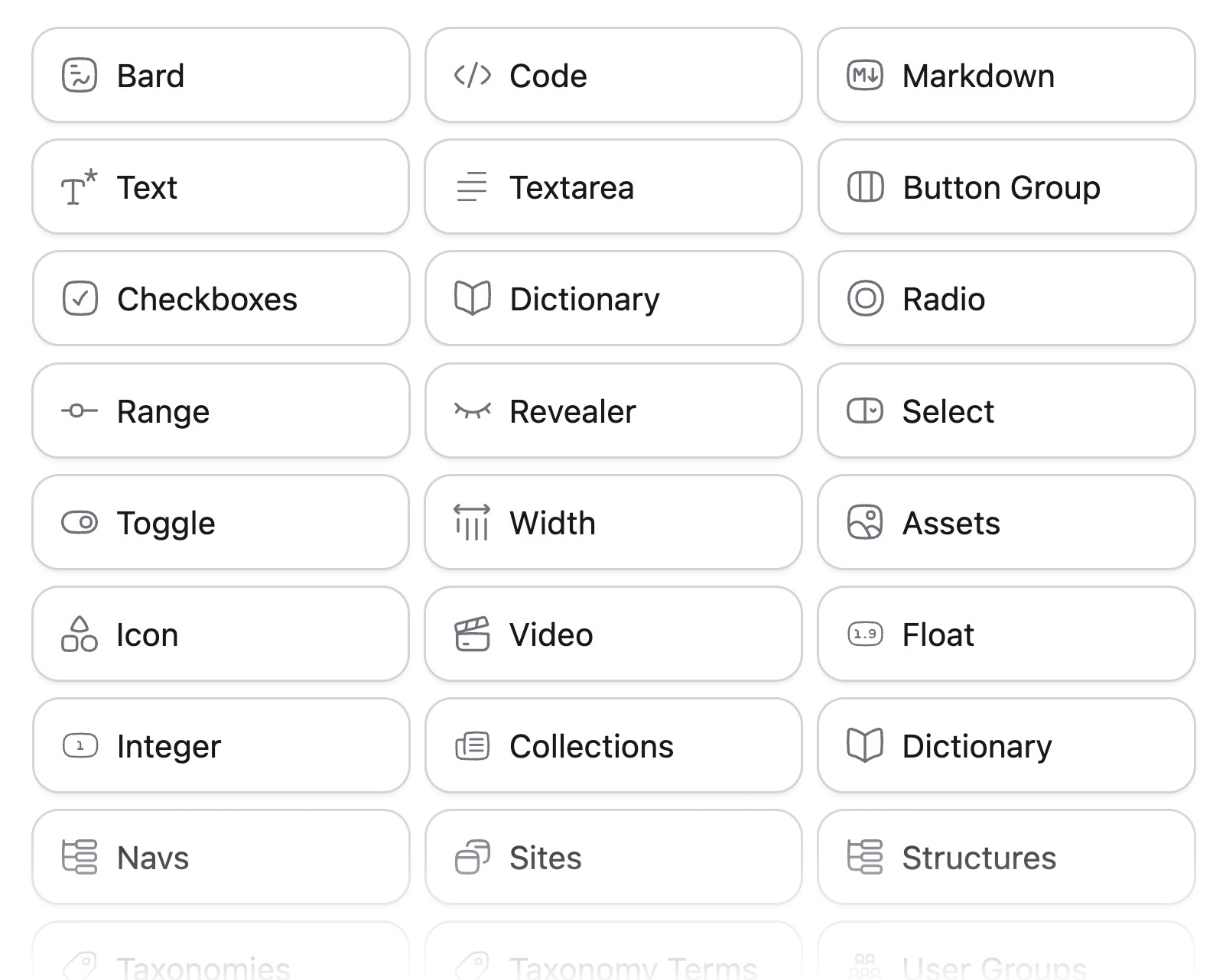Select the Revealer eyelash icon
Image resolution: width=1226 pixels, height=980 pixels.
click(472, 410)
